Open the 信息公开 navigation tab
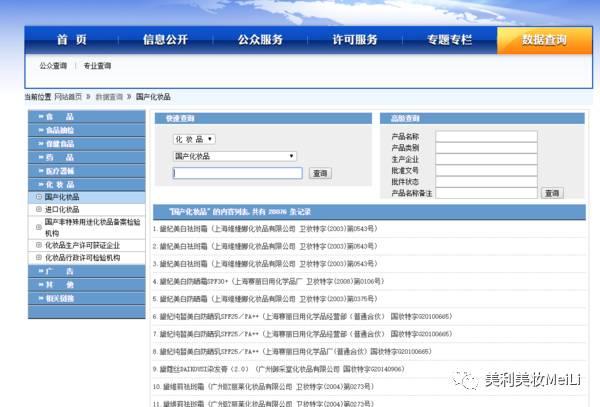 tap(165, 40)
